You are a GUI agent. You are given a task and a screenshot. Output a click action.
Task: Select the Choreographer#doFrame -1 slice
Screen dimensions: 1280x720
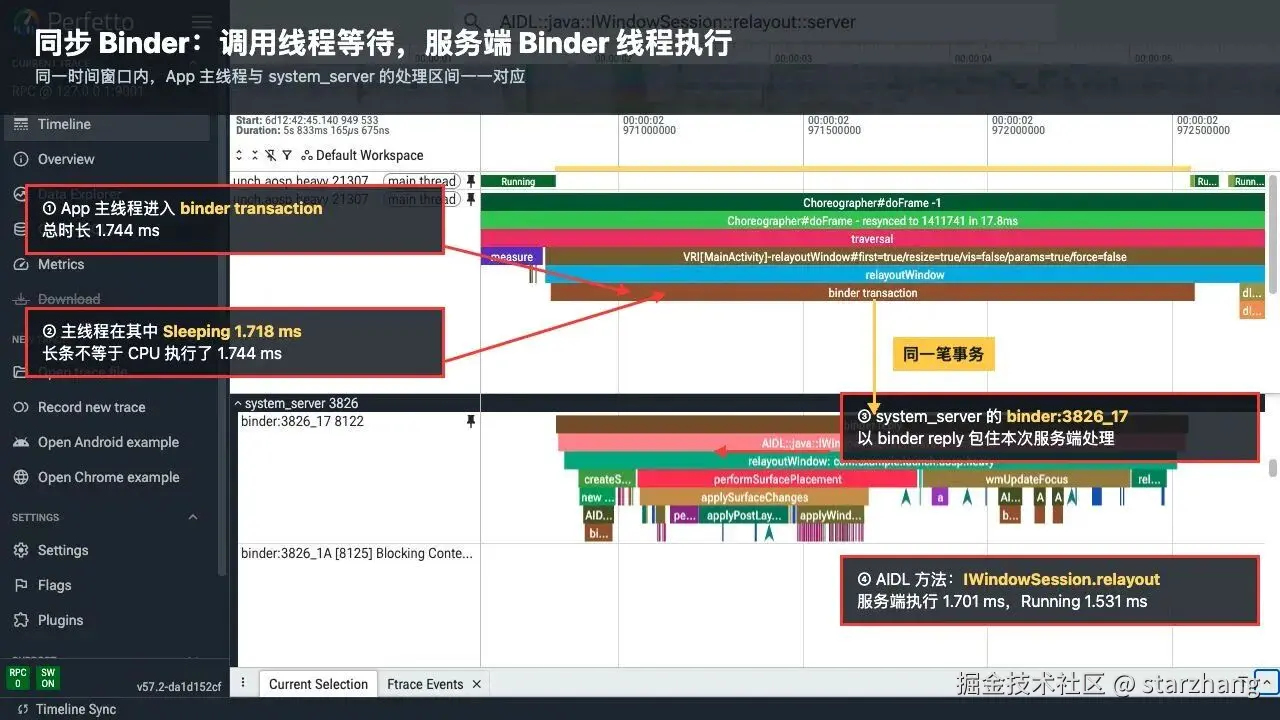pyautogui.click(x=872, y=202)
